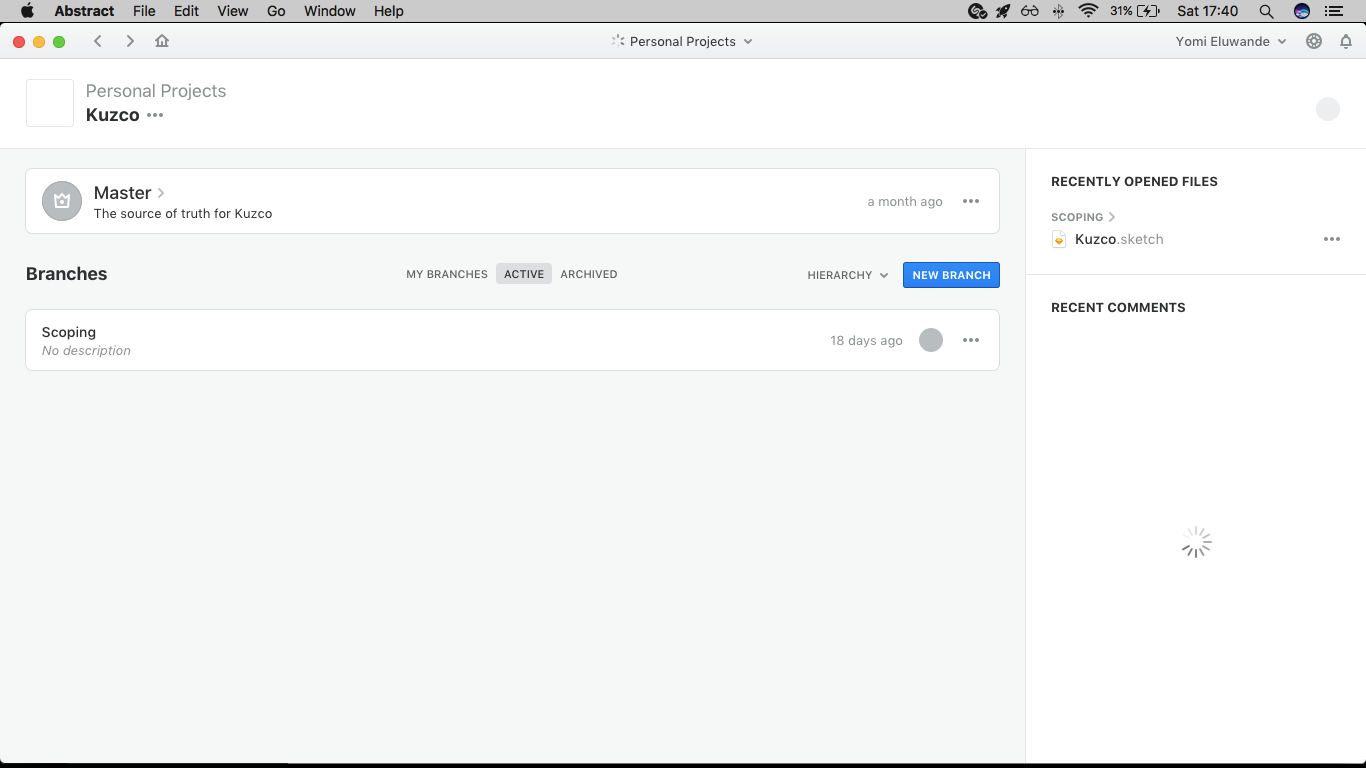Open the Scoping branch row
The image size is (1366, 768).
512,340
